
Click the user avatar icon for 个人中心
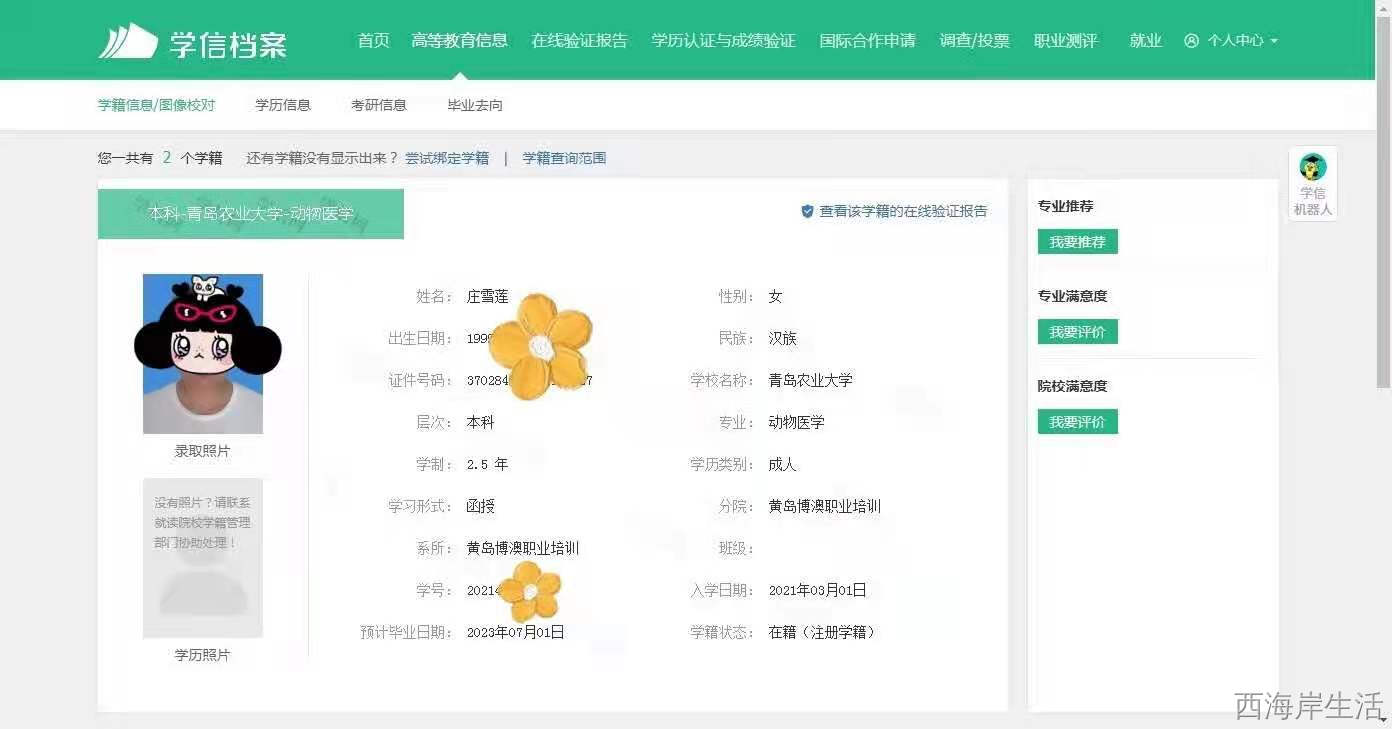click(1191, 41)
